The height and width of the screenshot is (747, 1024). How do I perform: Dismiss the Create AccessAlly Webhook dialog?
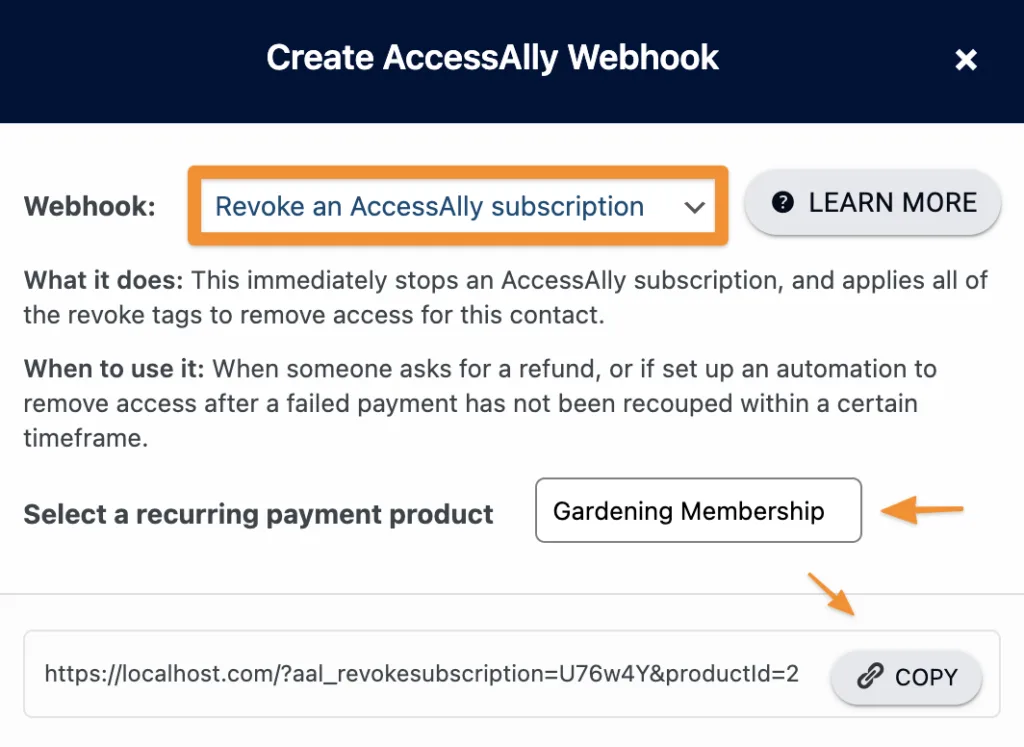pos(966,59)
